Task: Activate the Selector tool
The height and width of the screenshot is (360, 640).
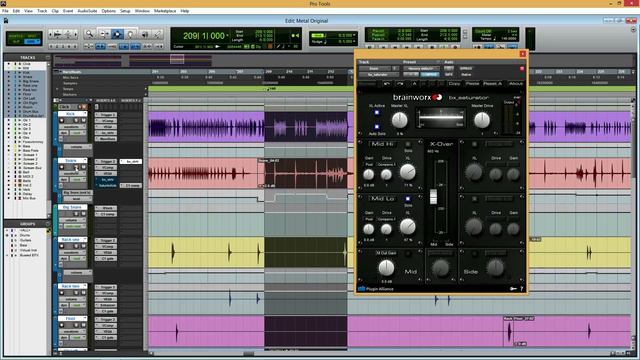Action: tap(117, 34)
